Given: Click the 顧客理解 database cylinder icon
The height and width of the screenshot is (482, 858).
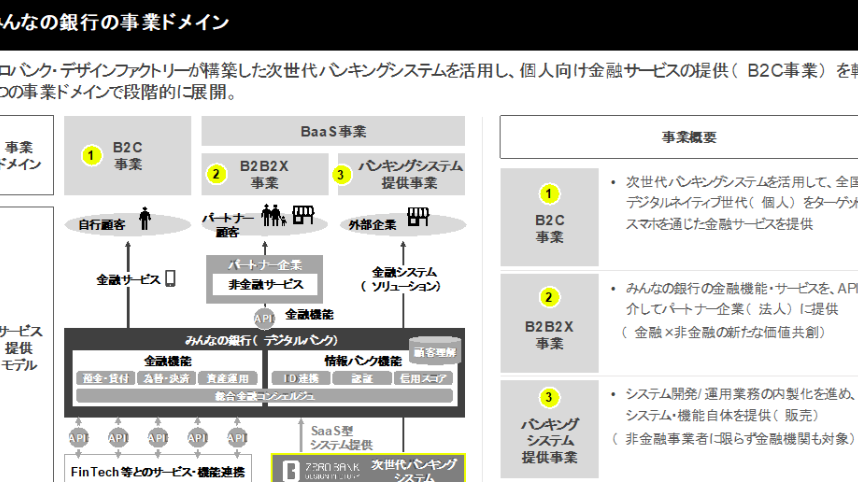Looking at the screenshot, I should click(x=433, y=351).
